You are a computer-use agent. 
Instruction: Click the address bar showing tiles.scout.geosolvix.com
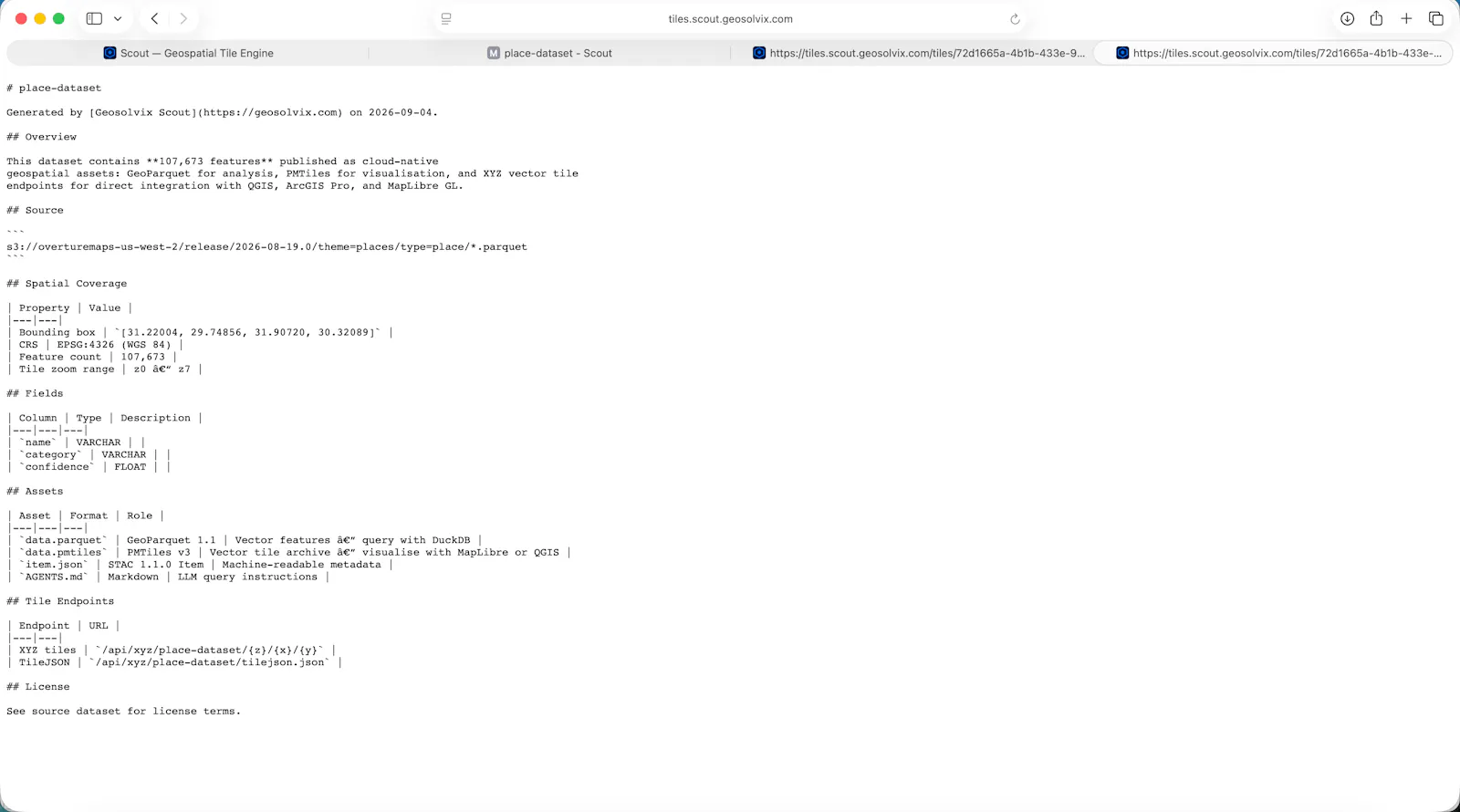click(x=730, y=18)
